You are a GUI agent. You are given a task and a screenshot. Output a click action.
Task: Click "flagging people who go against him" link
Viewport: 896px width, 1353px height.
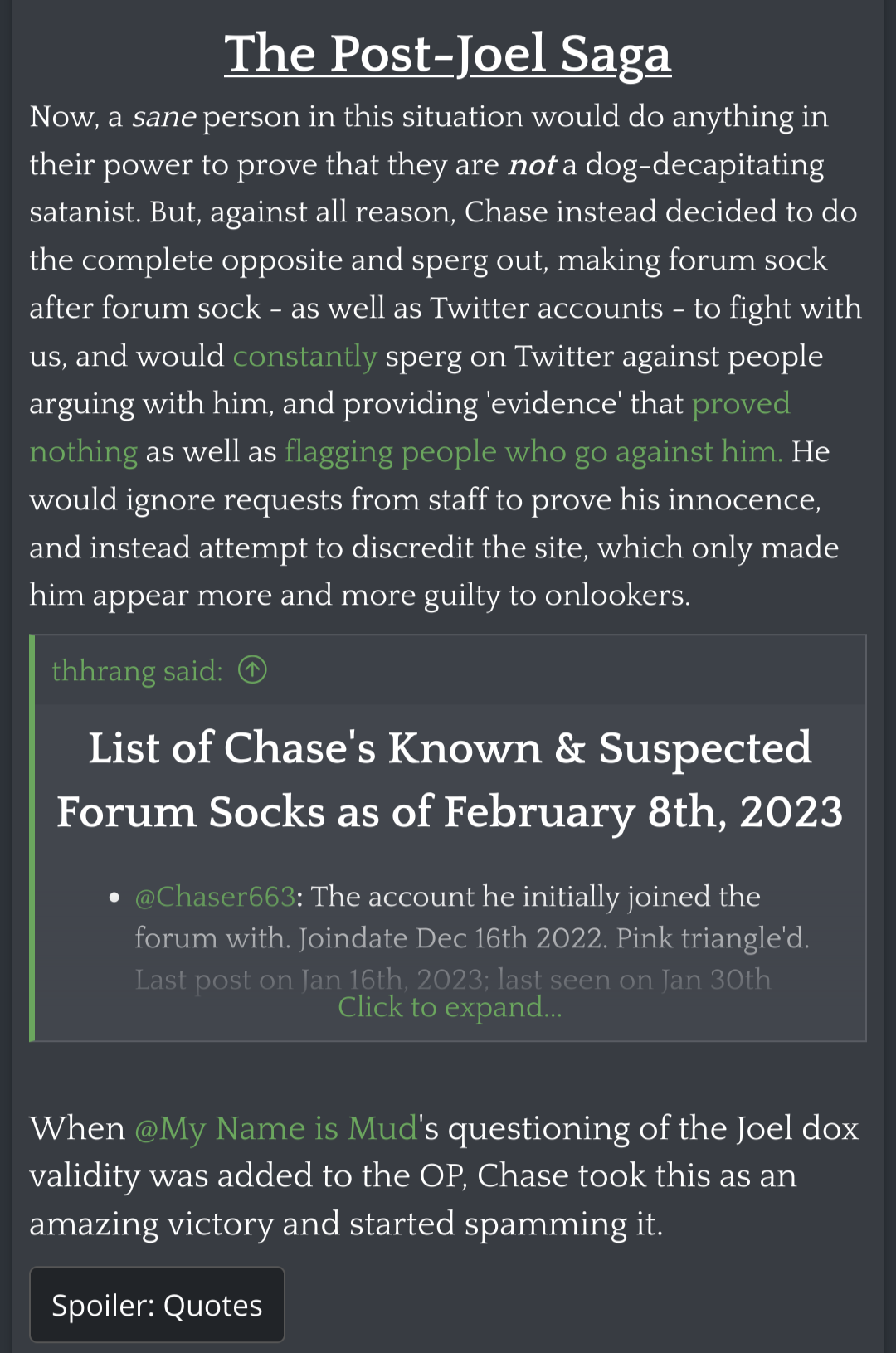[533, 452]
